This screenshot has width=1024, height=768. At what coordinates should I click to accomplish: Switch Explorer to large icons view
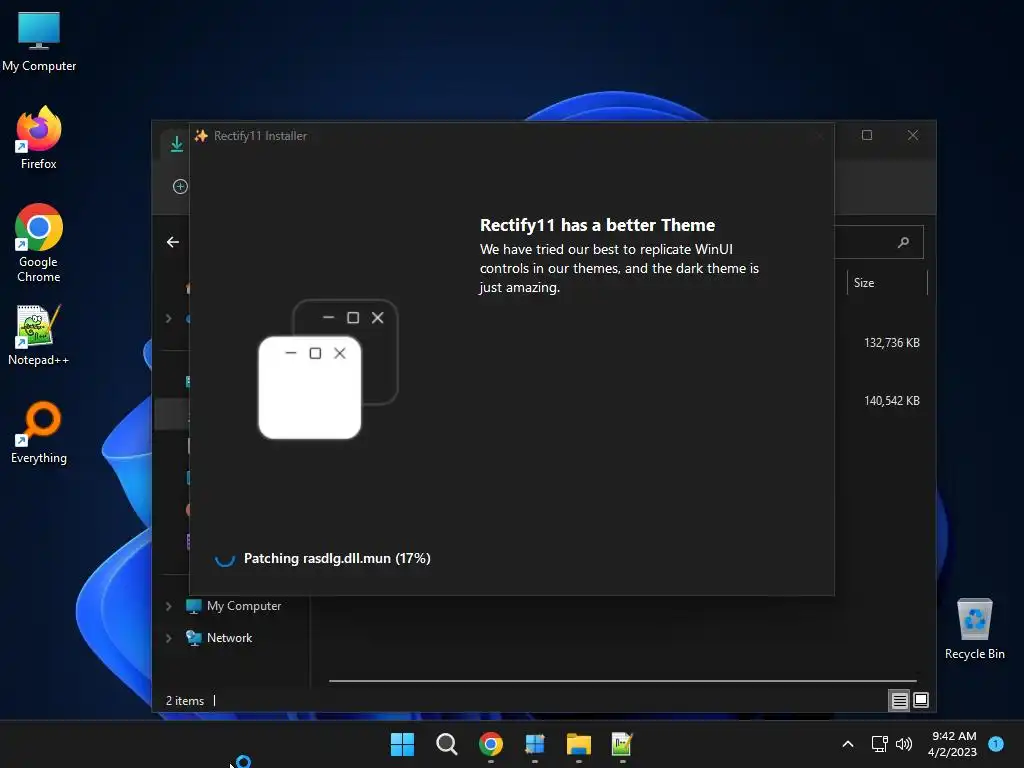pyautogui.click(x=921, y=701)
